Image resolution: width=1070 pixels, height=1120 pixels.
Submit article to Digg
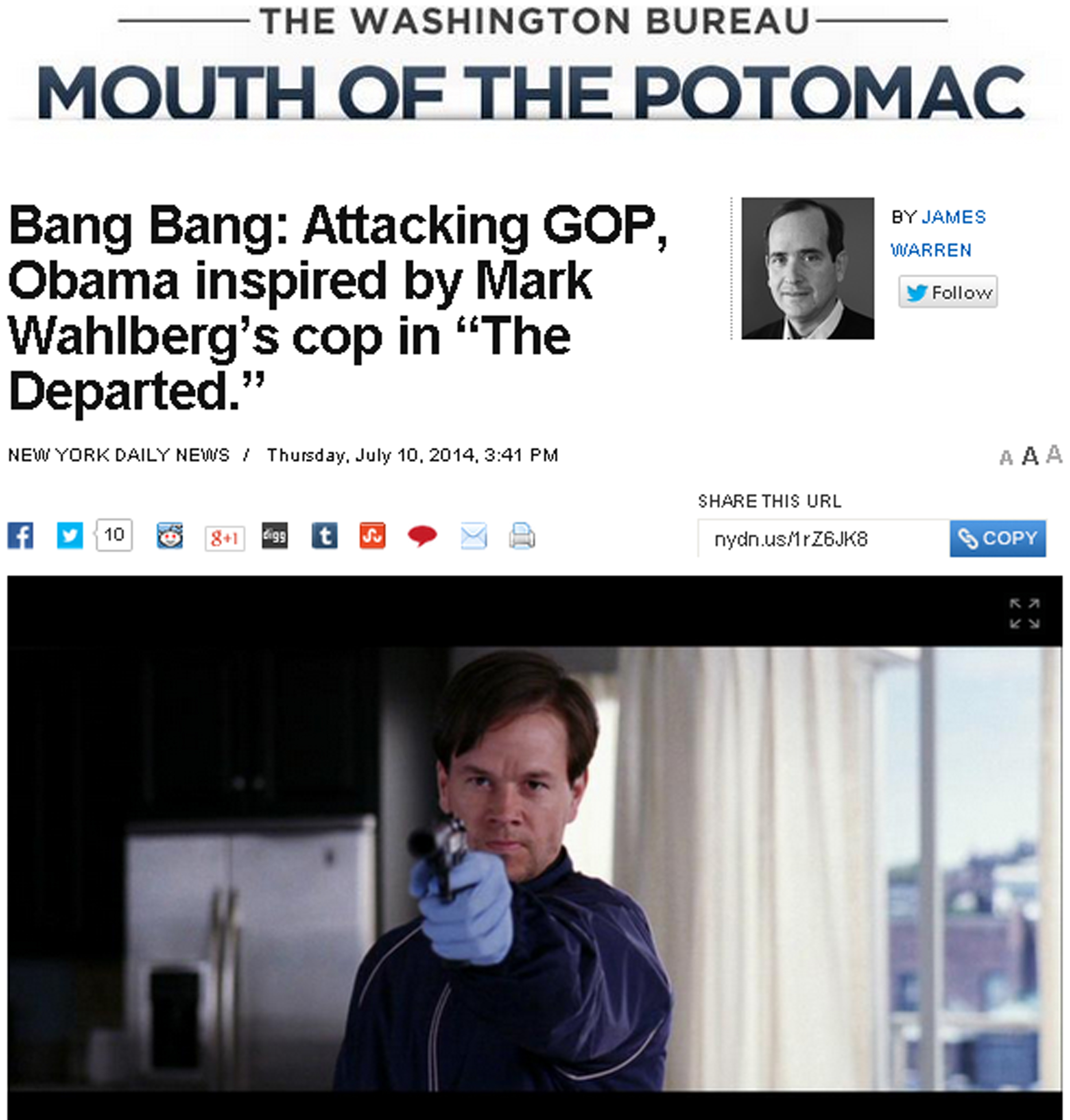pos(275,536)
